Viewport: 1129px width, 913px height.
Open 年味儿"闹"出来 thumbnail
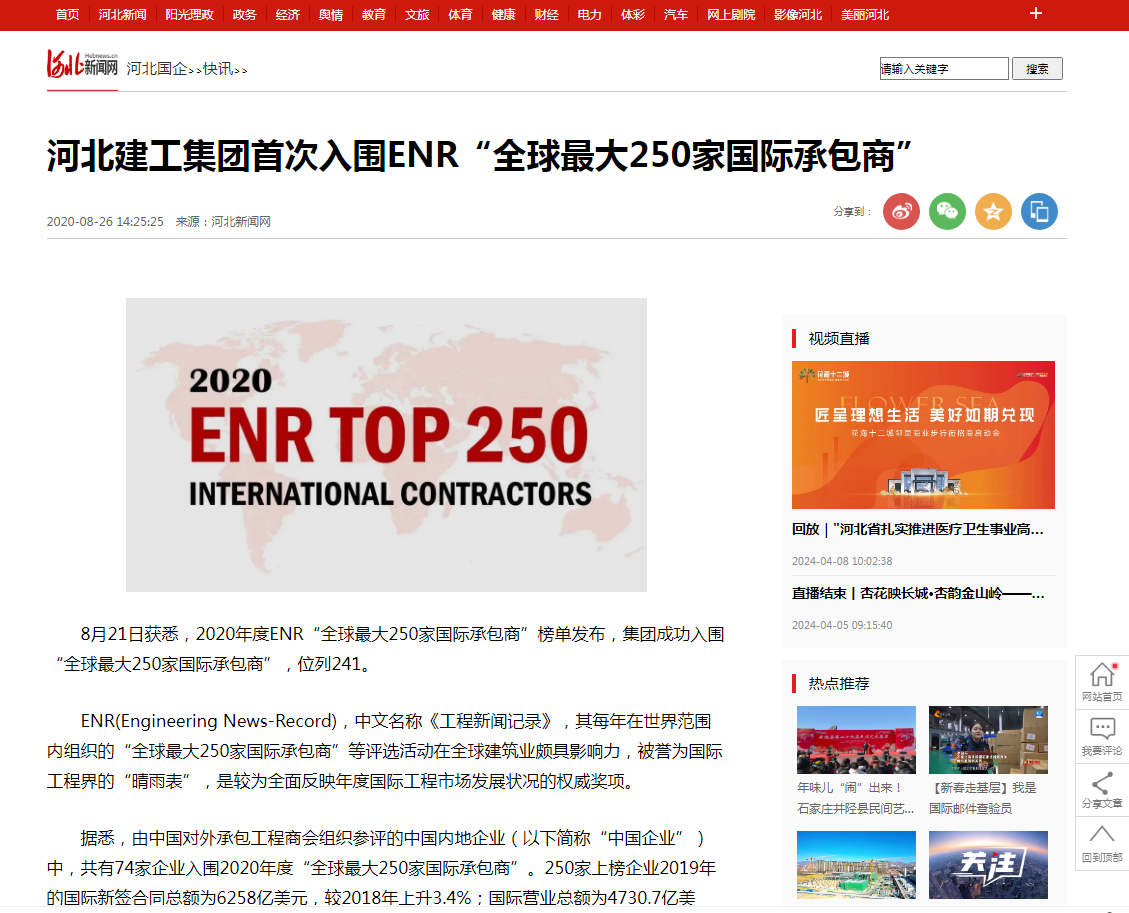click(x=856, y=739)
